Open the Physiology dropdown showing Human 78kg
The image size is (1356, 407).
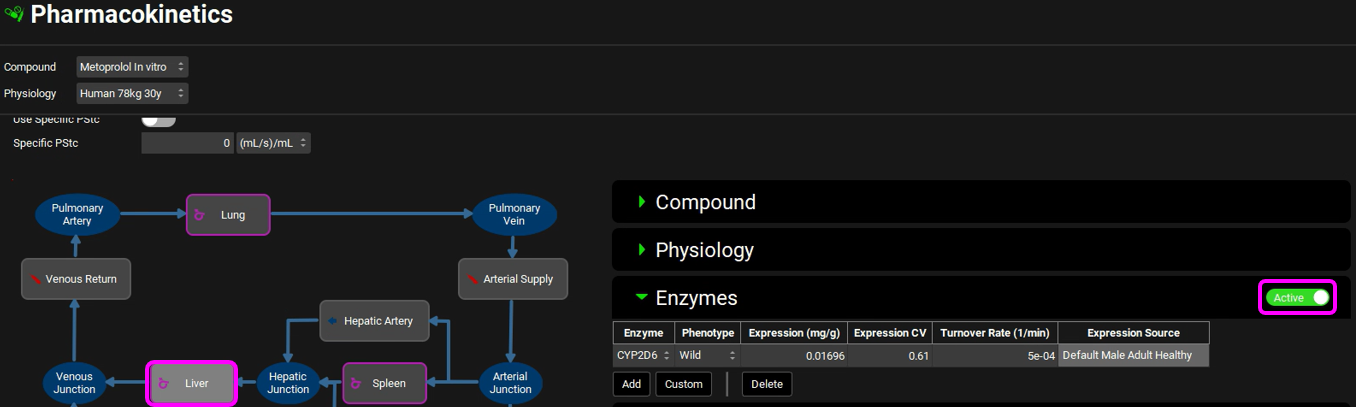[x=132, y=93]
